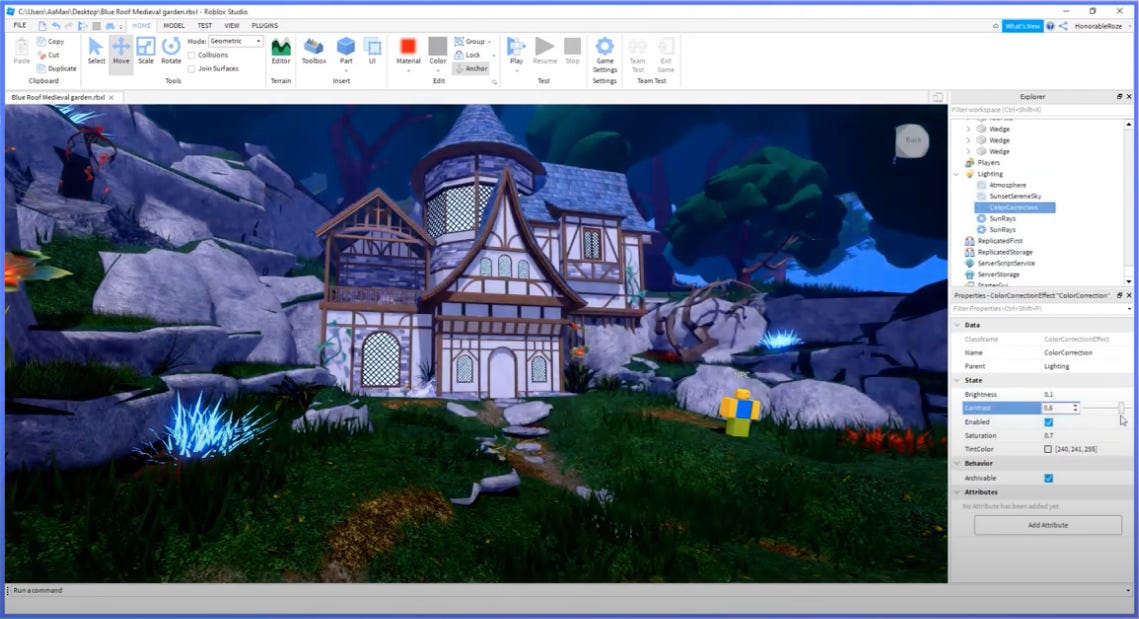Select the Blue Roof Medieval garden.rbxl tab
This screenshot has height=619, width=1139.
point(58,97)
